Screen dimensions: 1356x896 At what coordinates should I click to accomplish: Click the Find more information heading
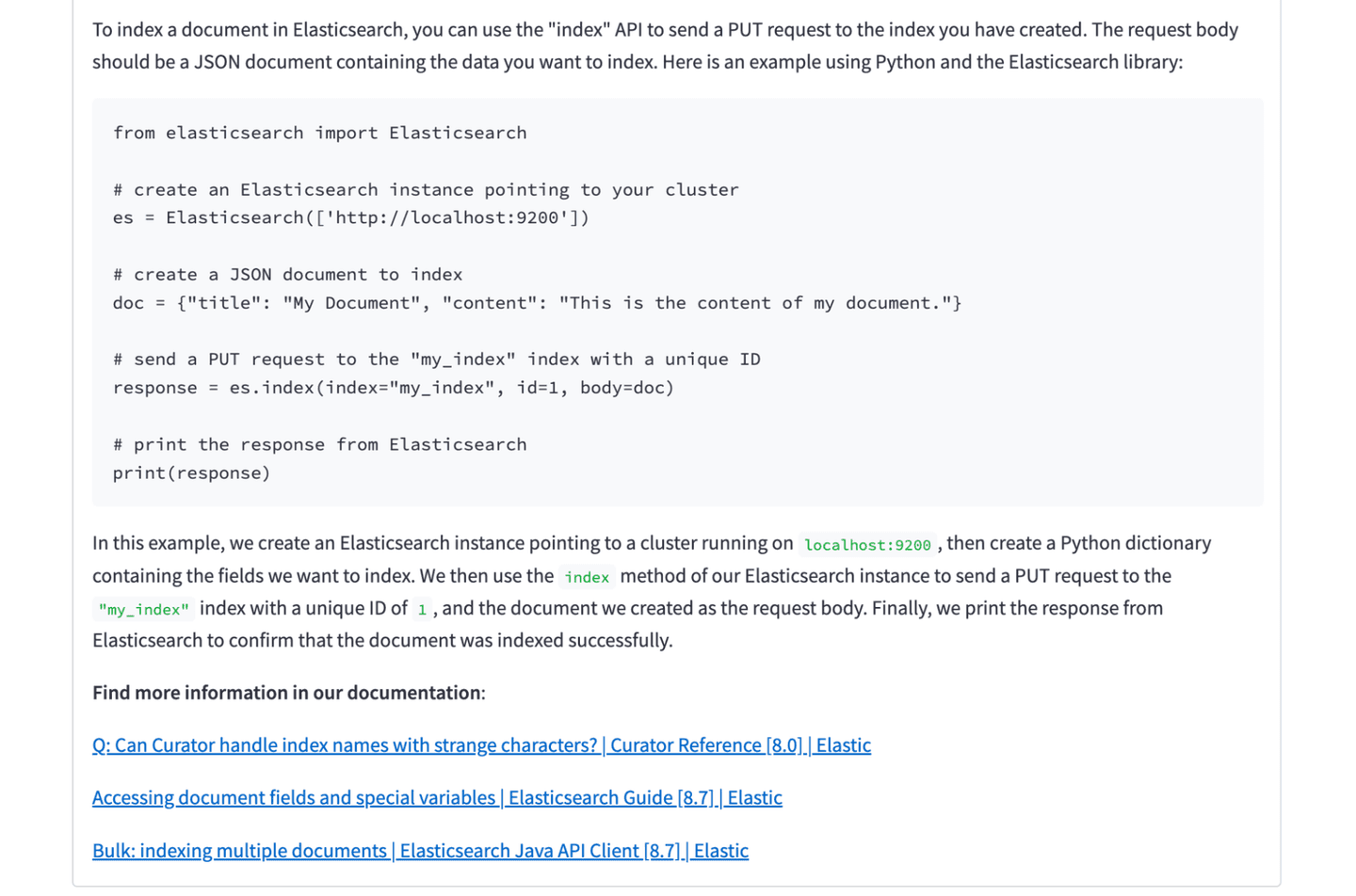pos(288,693)
